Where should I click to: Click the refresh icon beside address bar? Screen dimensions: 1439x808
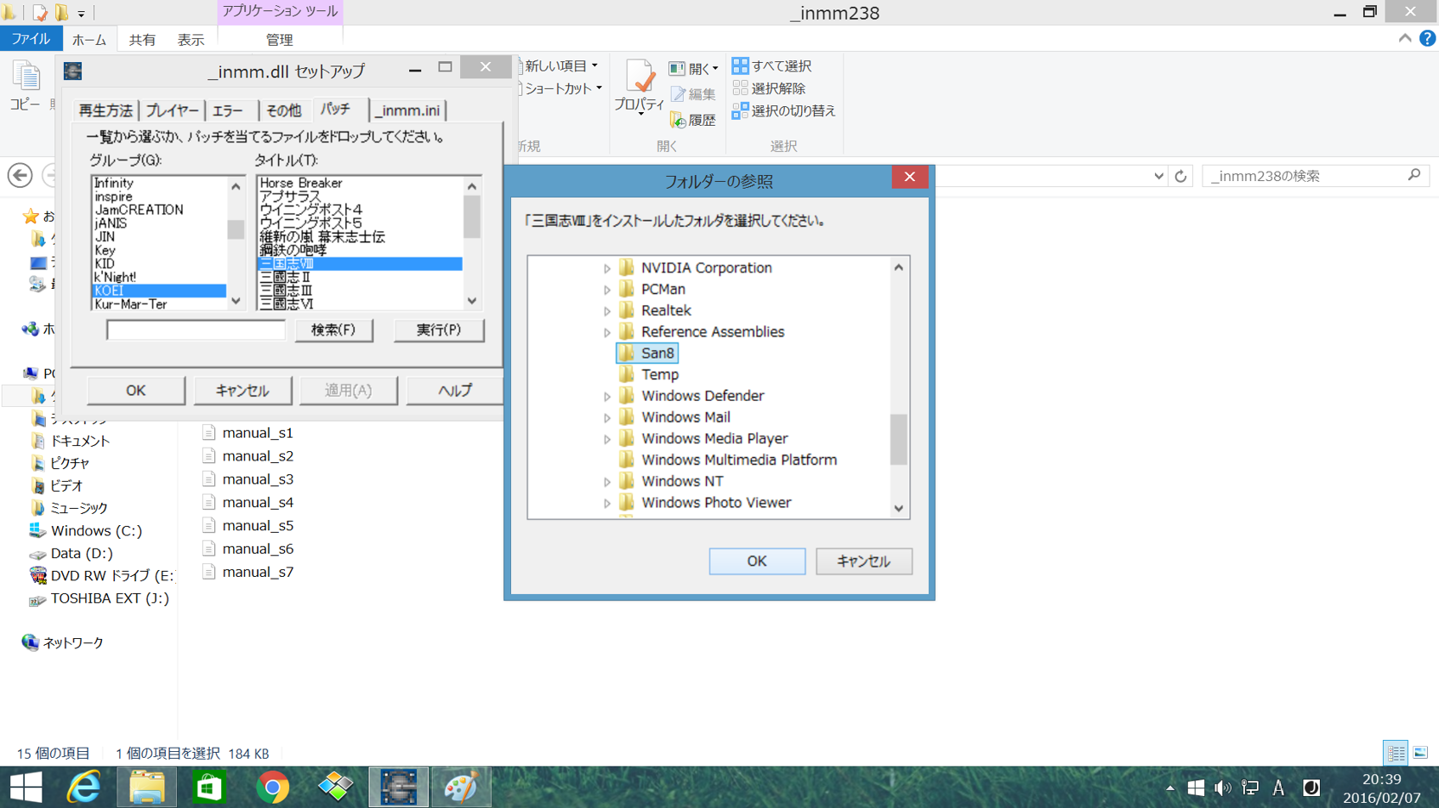click(1181, 176)
